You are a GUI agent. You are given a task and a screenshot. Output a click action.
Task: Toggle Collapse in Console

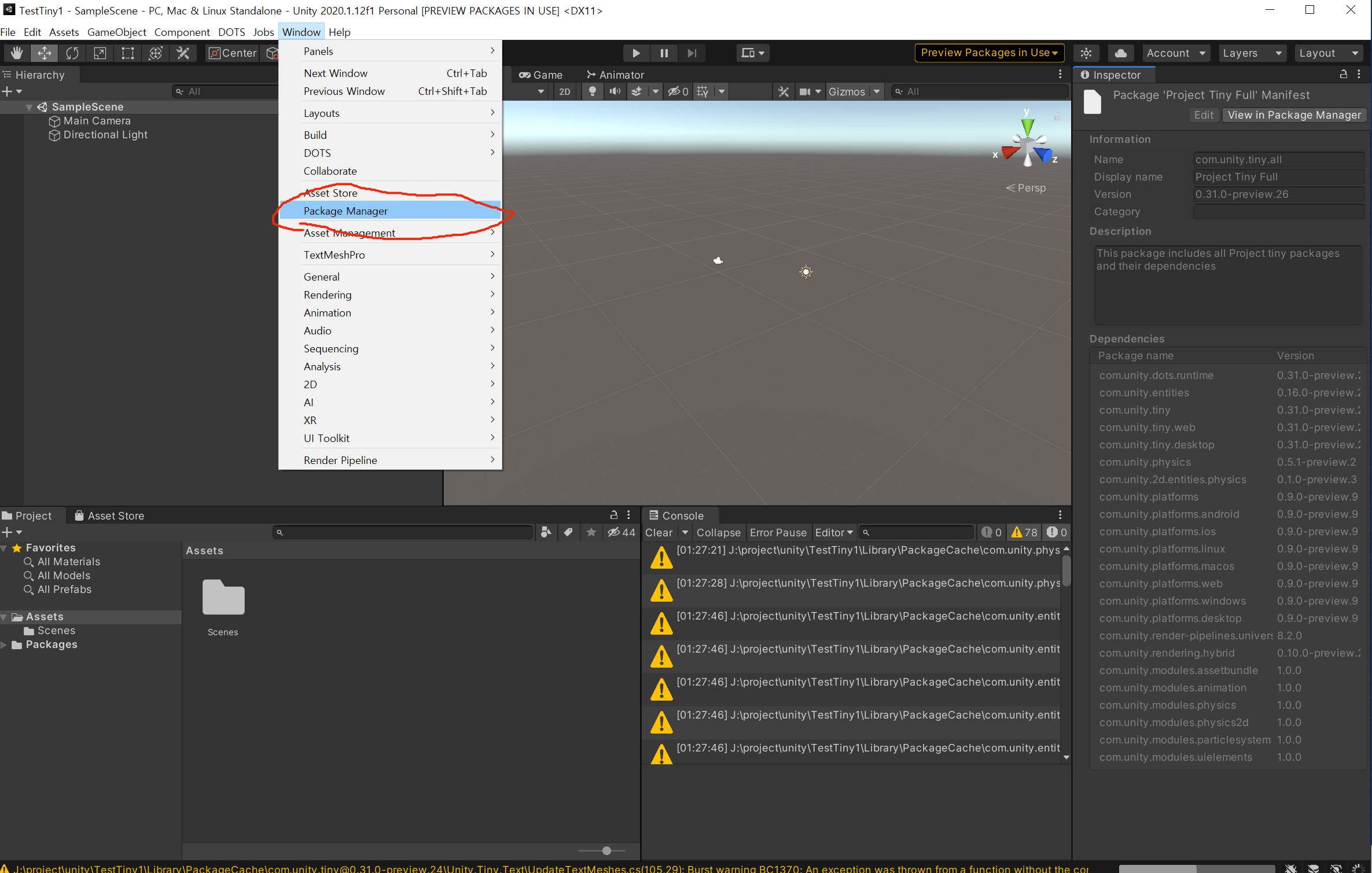click(x=718, y=532)
